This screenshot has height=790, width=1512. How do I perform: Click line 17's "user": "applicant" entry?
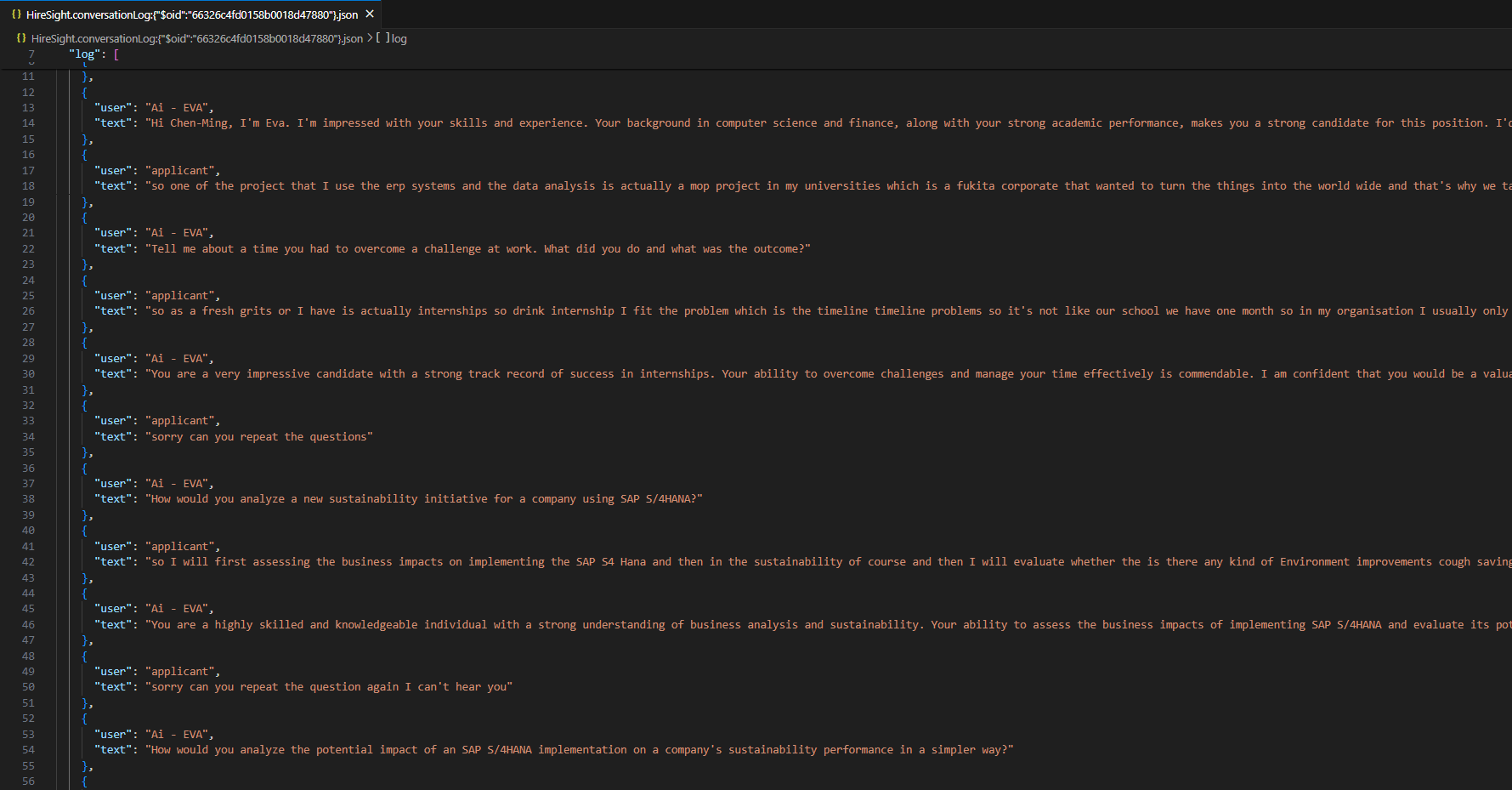click(x=157, y=171)
